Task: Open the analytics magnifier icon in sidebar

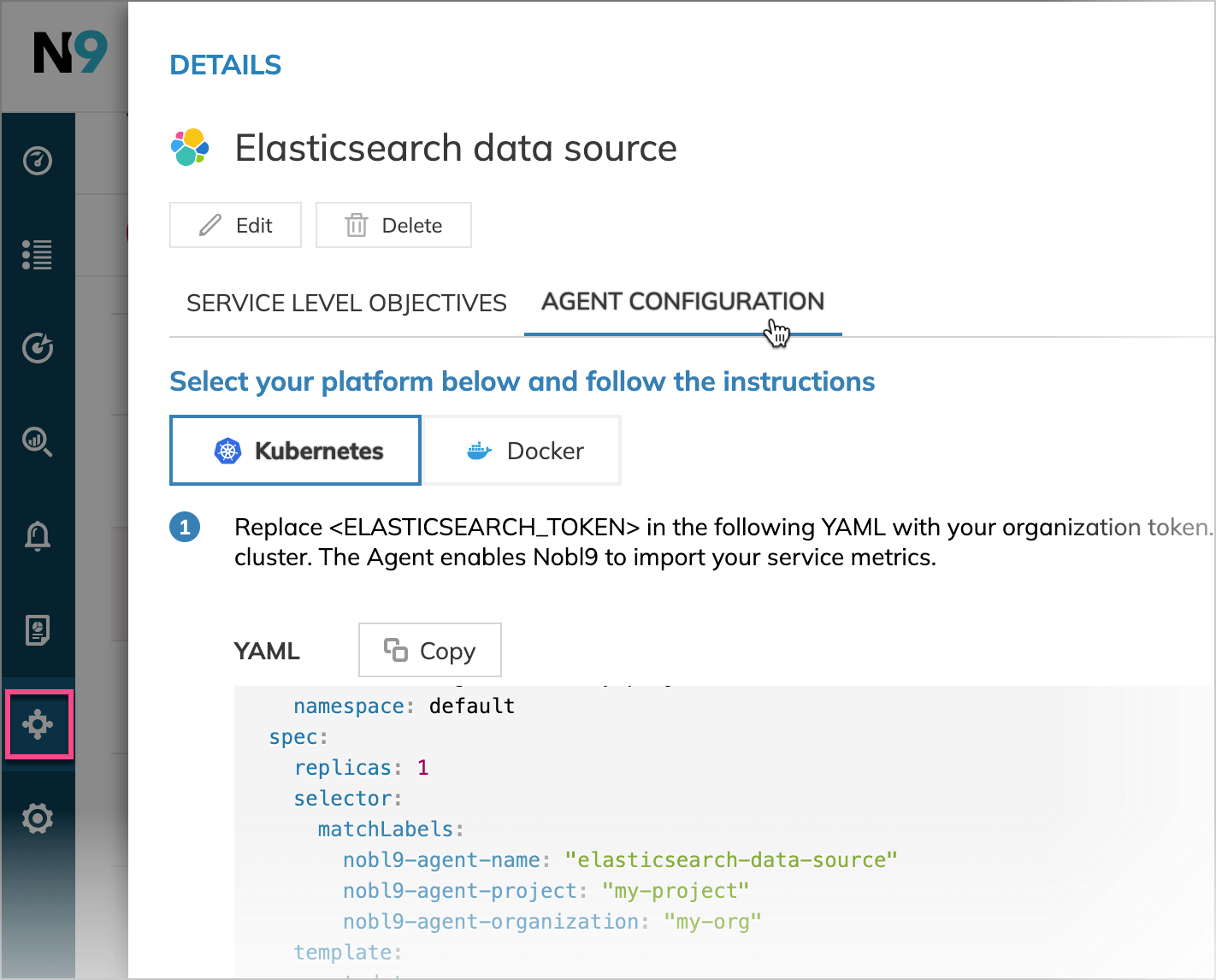Action: point(38,442)
